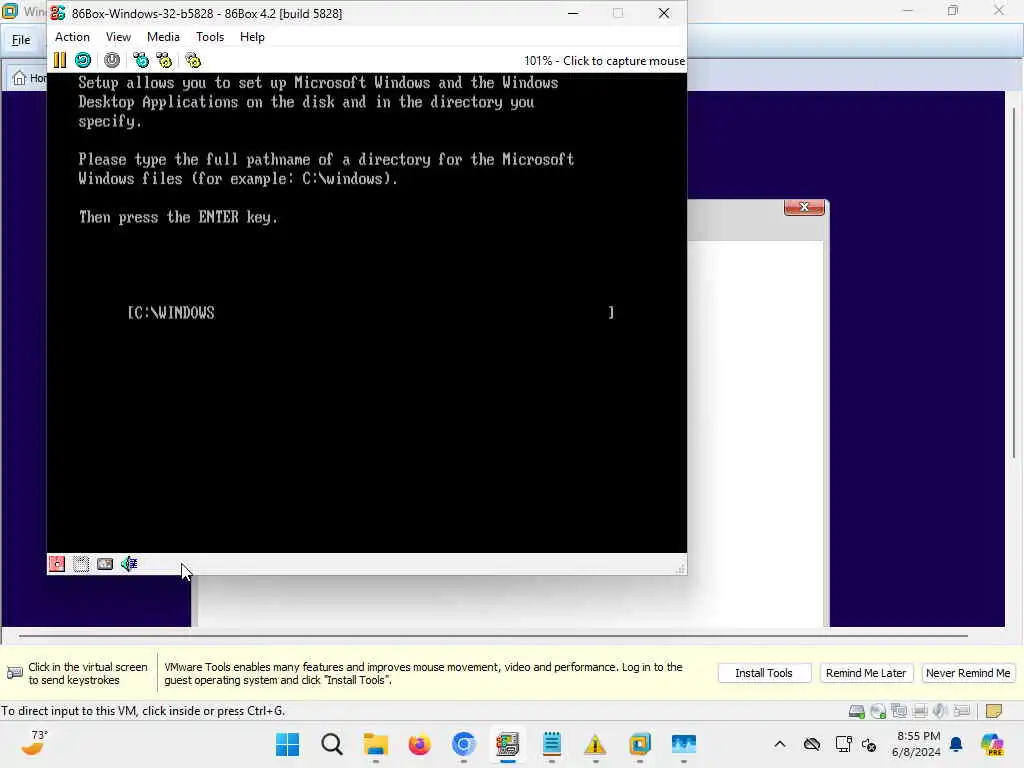1024x768 pixels.
Task: Click VMware sound card status icon
Action: (x=940, y=711)
